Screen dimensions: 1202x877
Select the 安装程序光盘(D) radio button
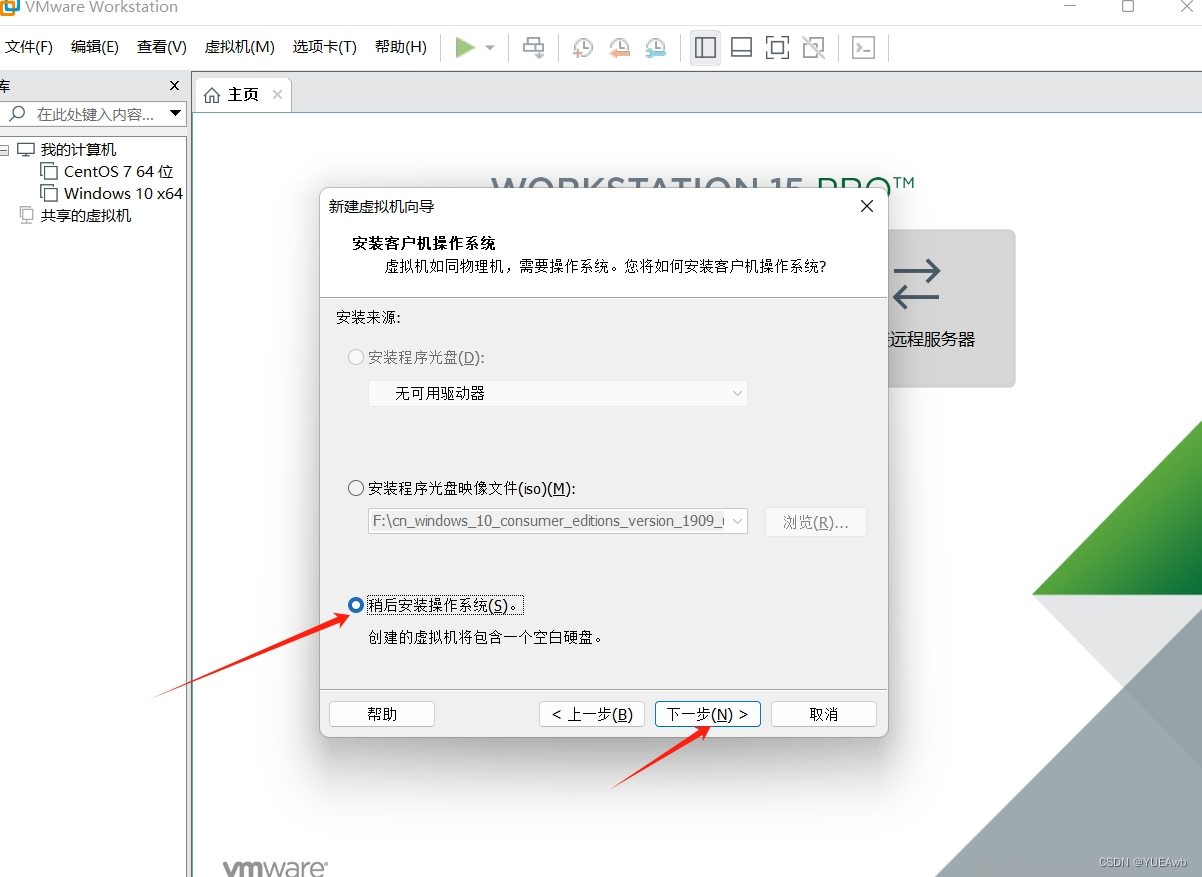[x=356, y=357]
